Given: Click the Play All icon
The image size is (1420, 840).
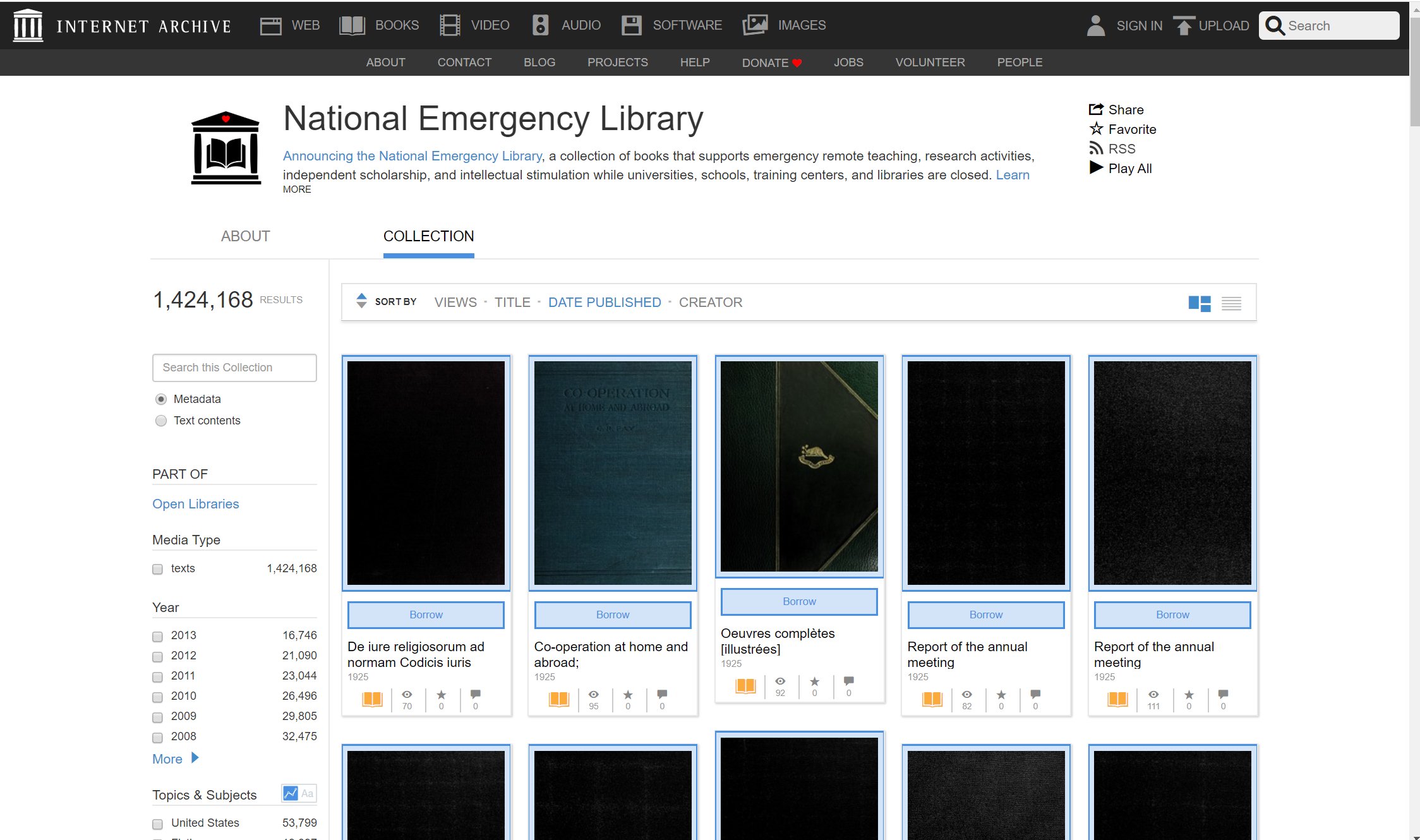Looking at the screenshot, I should click(1097, 168).
